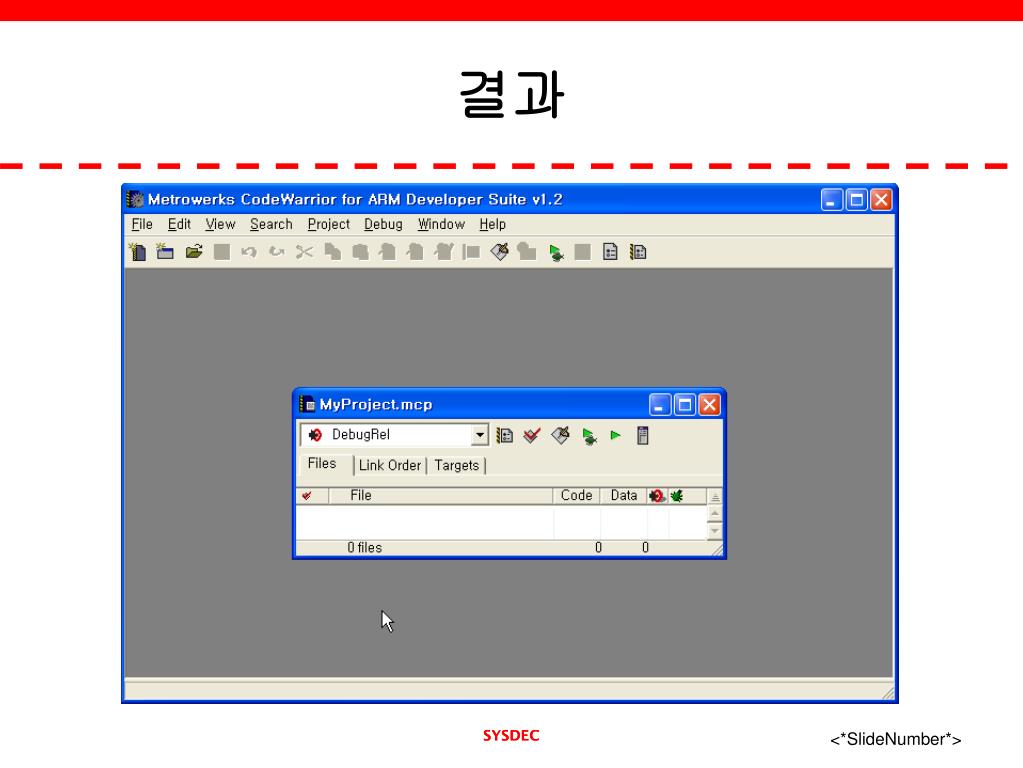Switch to the Link Order tab
1023x768 pixels.
[389, 465]
